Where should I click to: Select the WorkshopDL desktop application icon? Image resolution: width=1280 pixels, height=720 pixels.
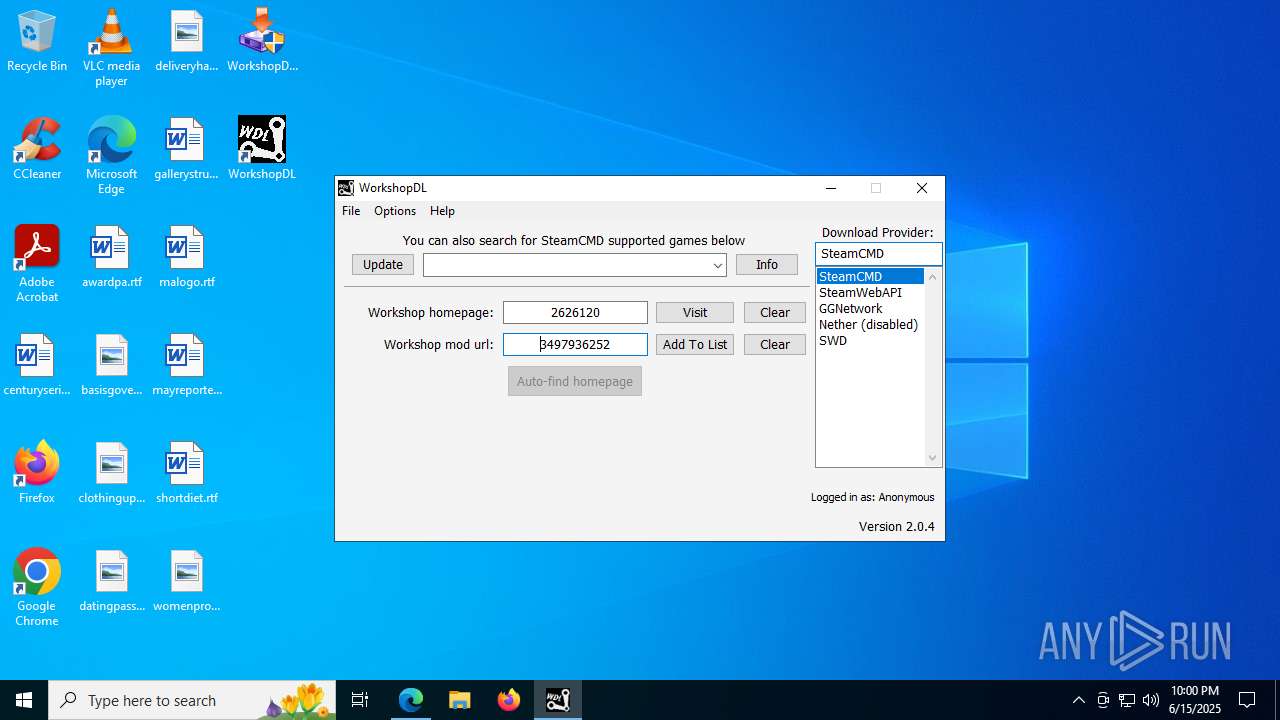262,150
